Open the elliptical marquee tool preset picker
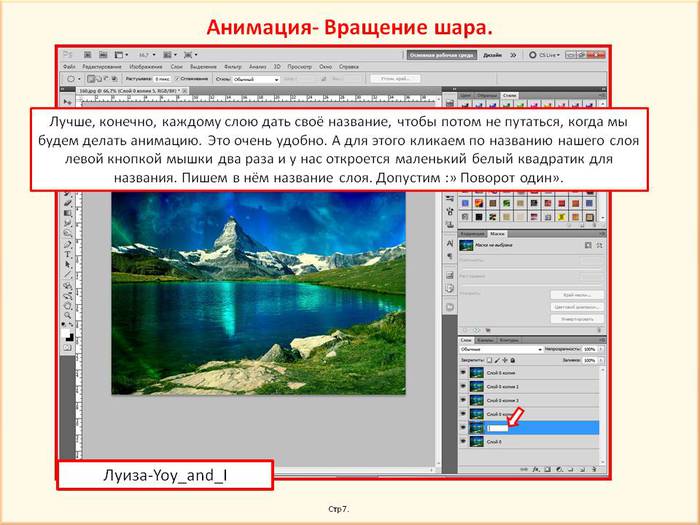 tap(79, 79)
